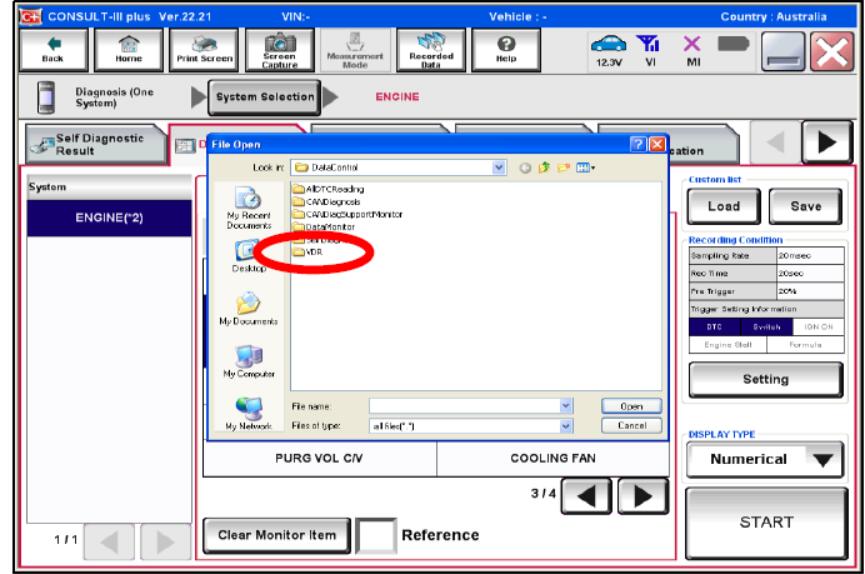
Task: Click Clear Monitor Item button
Action: [276, 535]
